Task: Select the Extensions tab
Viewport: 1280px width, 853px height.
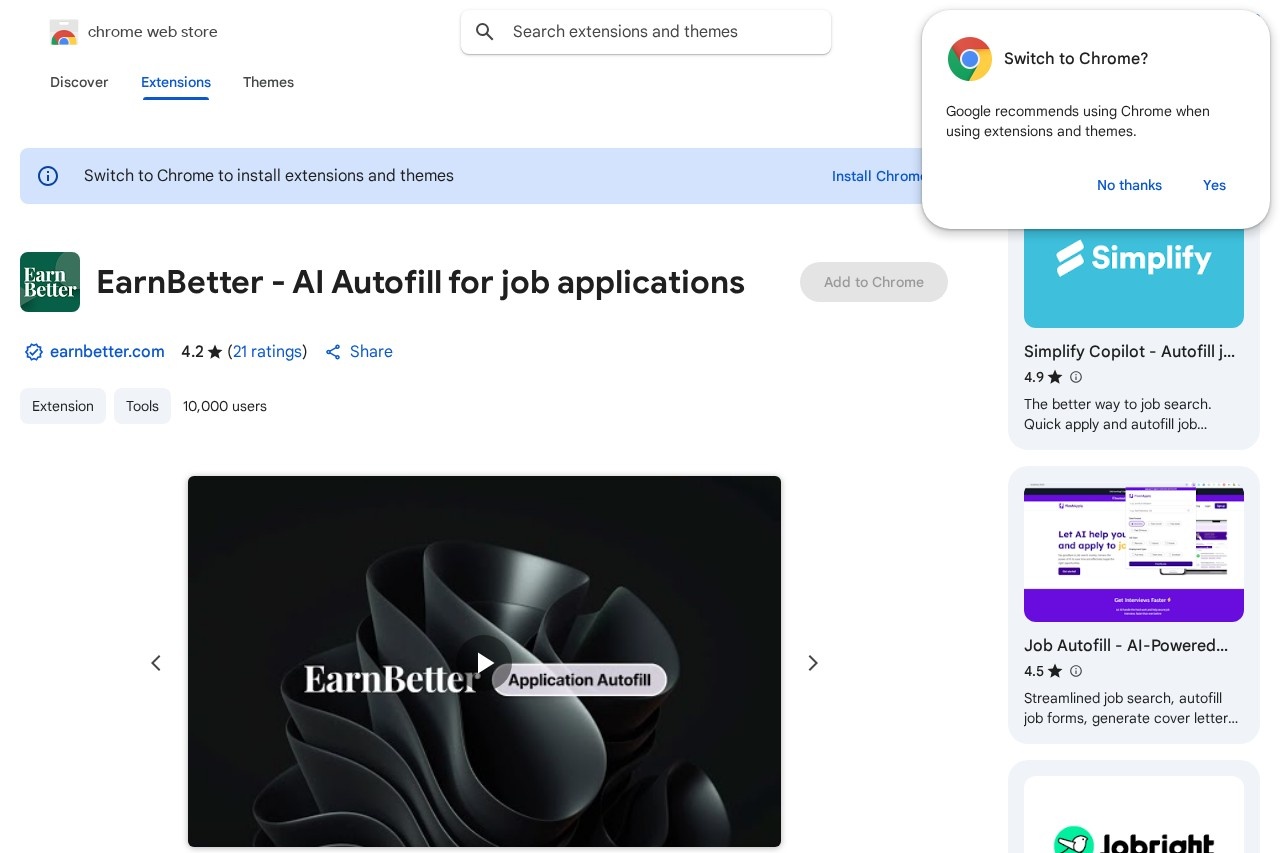Action: [x=176, y=82]
